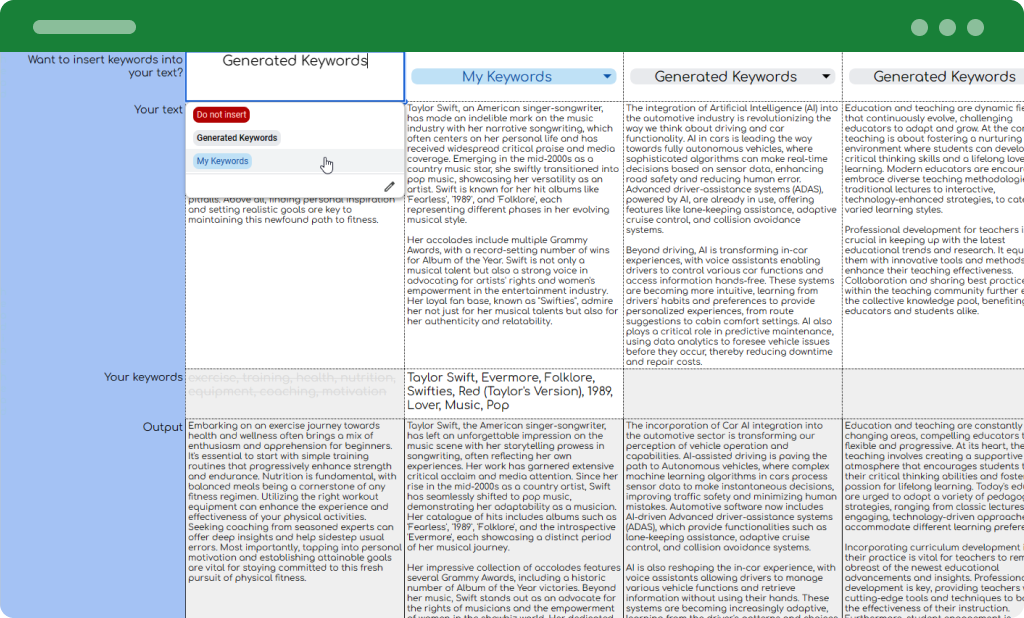This screenshot has width=1024, height=618.
Task: Click the 'Car AI integration' output cell
Action: pyautogui.click(x=733, y=518)
